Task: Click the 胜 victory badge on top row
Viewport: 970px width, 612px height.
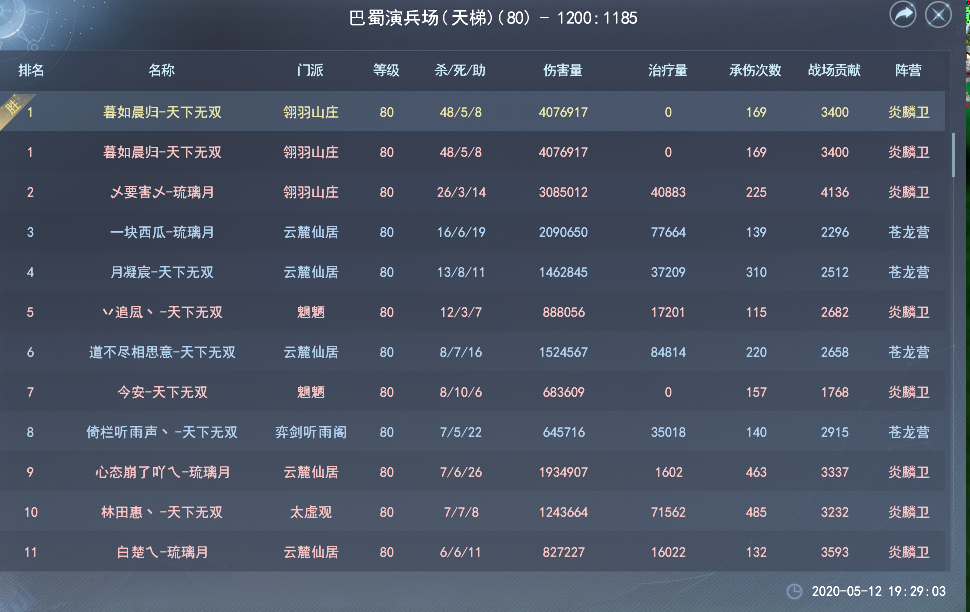Action: click(12, 105)
